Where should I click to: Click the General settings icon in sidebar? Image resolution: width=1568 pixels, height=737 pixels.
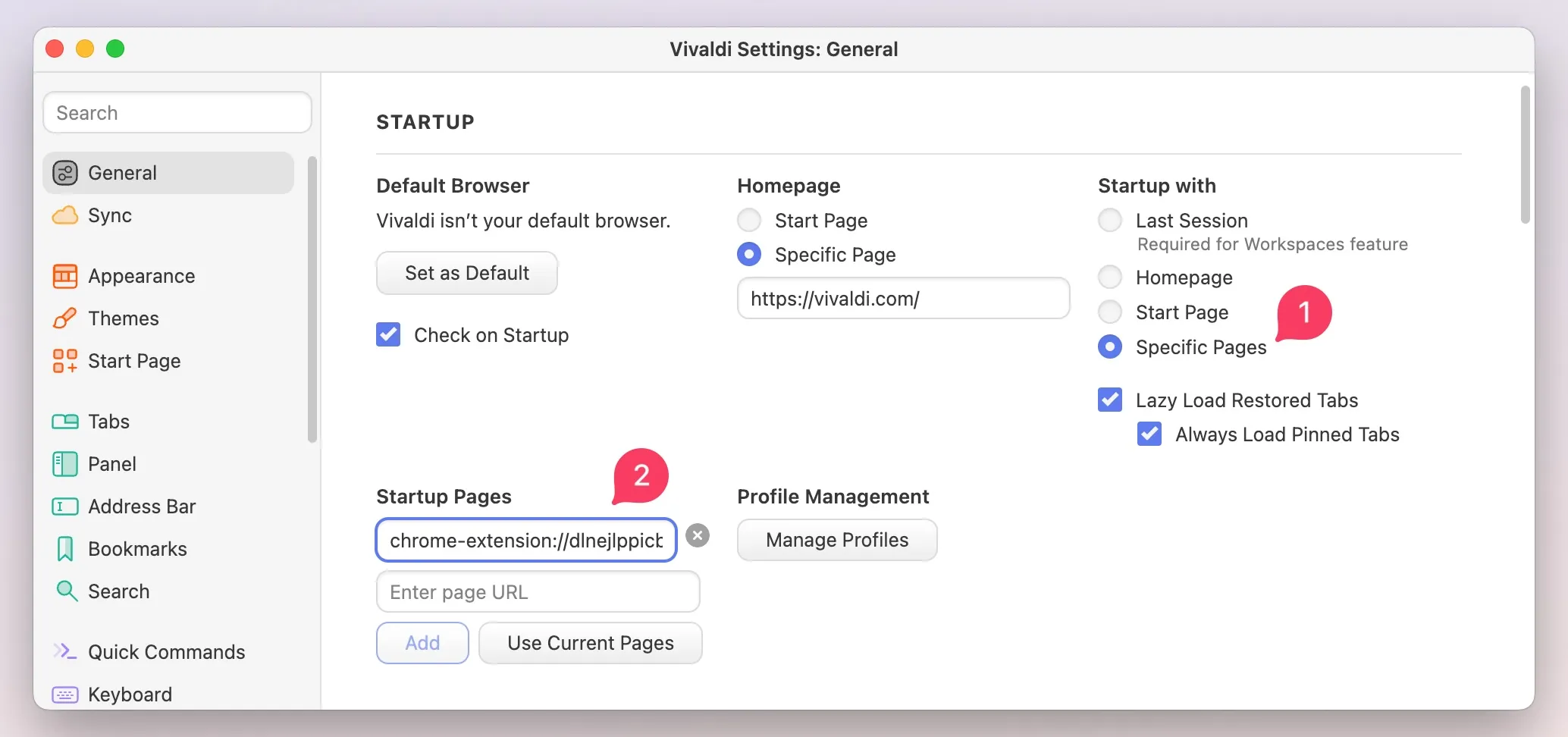pos(65,173)
